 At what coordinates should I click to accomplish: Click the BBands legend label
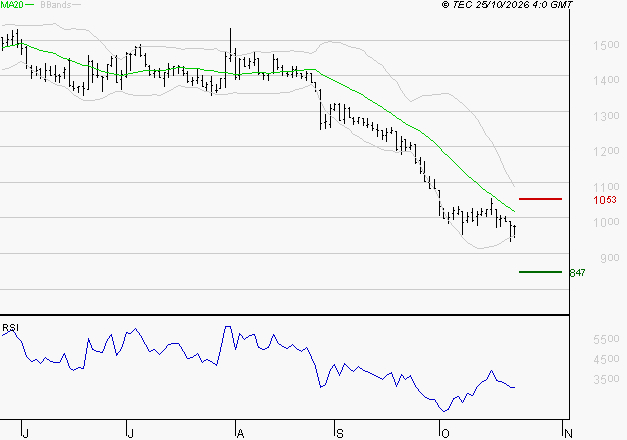(56, 4)
